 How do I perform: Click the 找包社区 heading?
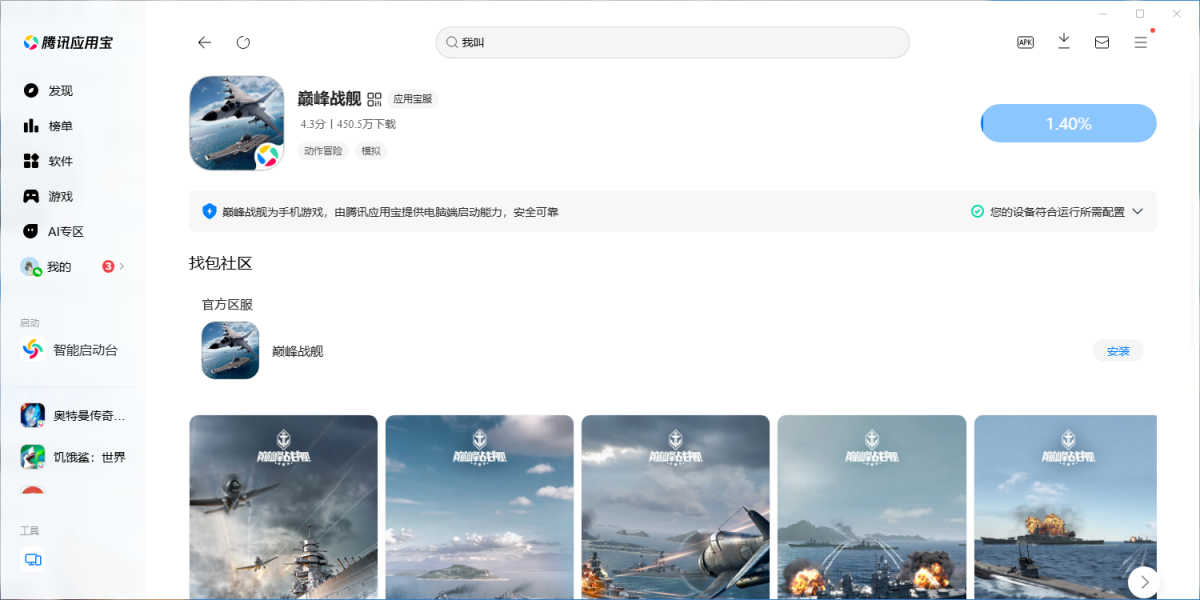click(x=220, y=263)
